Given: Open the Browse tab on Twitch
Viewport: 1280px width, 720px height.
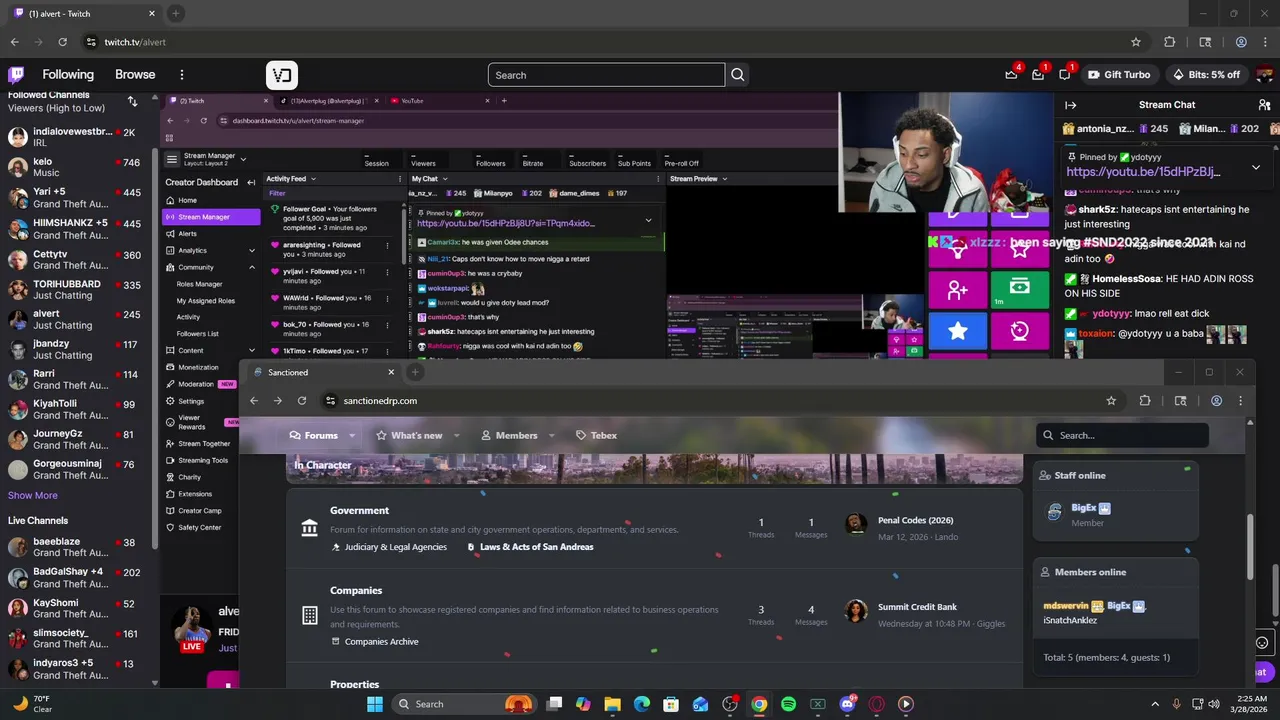Looking at the screenshot, I should [x=135, y=75].
